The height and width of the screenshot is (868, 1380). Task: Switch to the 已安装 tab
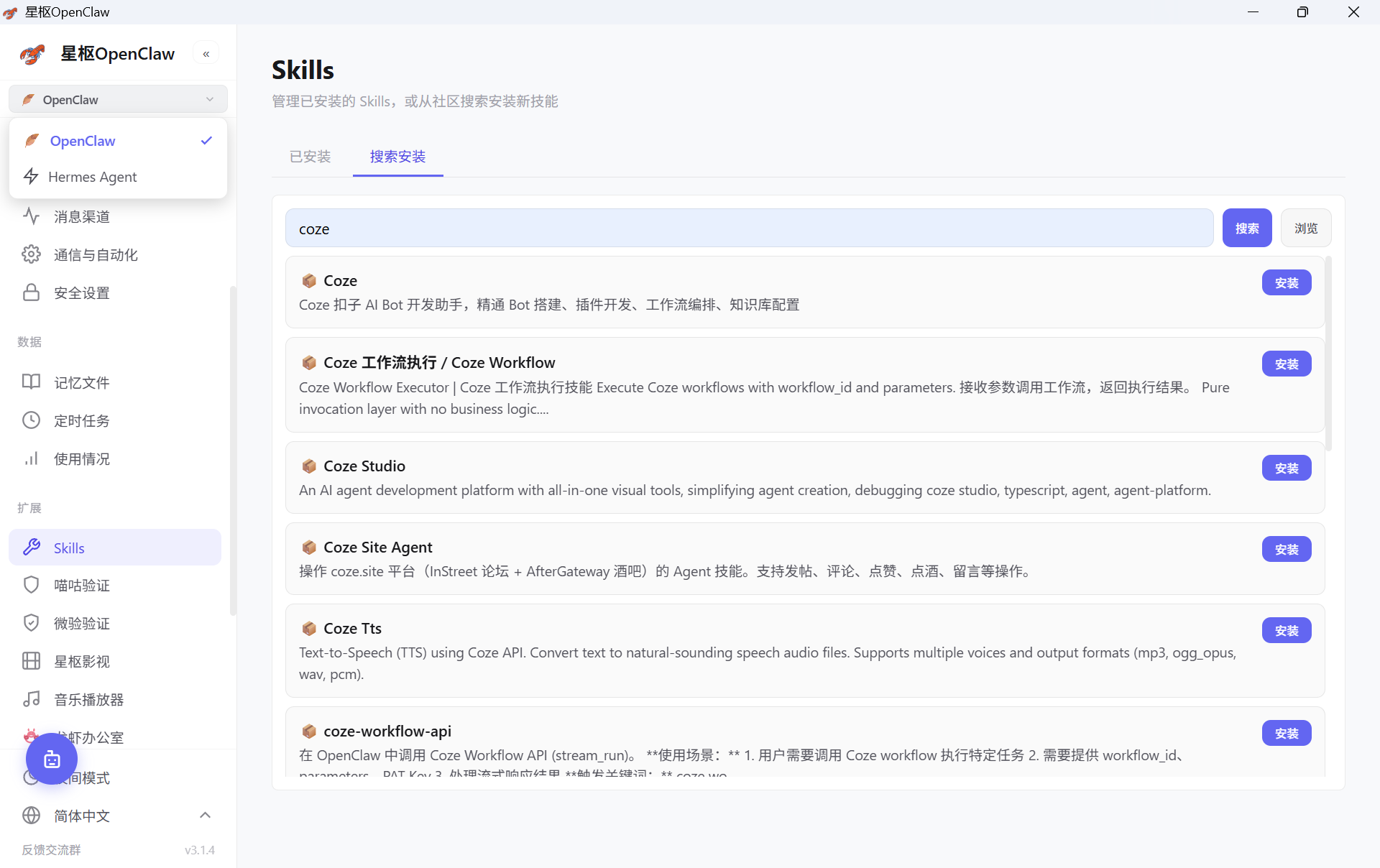click(x=310, y=157)
